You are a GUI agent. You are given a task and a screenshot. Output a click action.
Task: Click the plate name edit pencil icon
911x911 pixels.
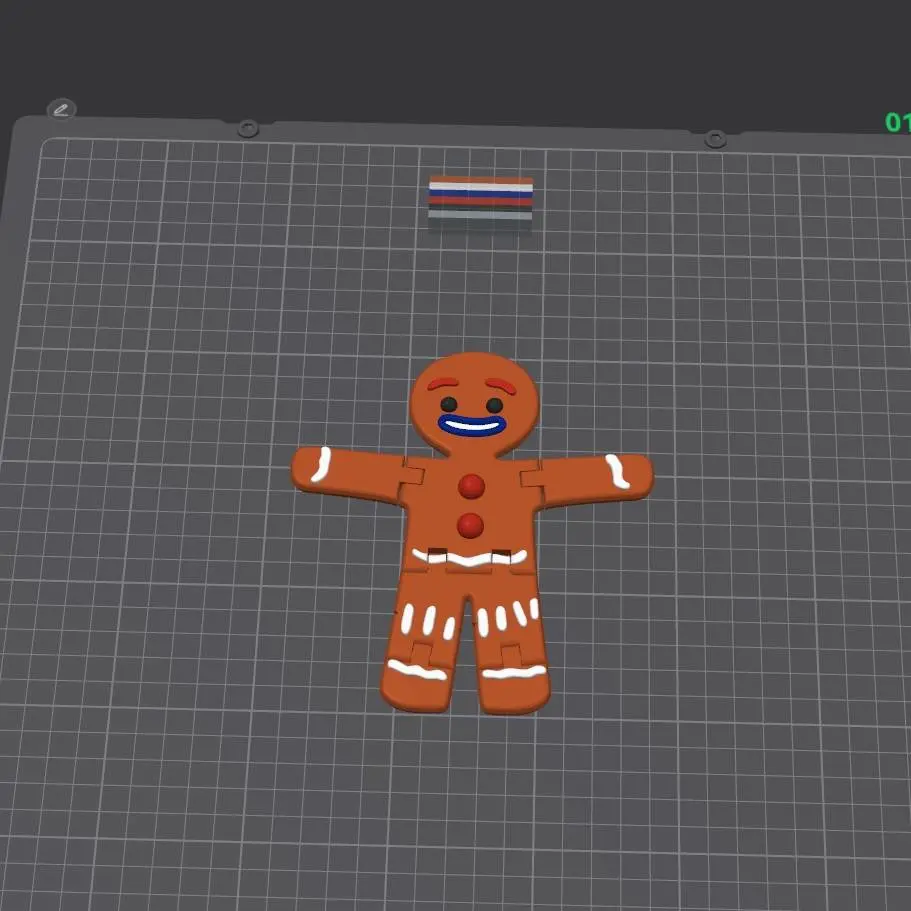(x=61, y=109)
